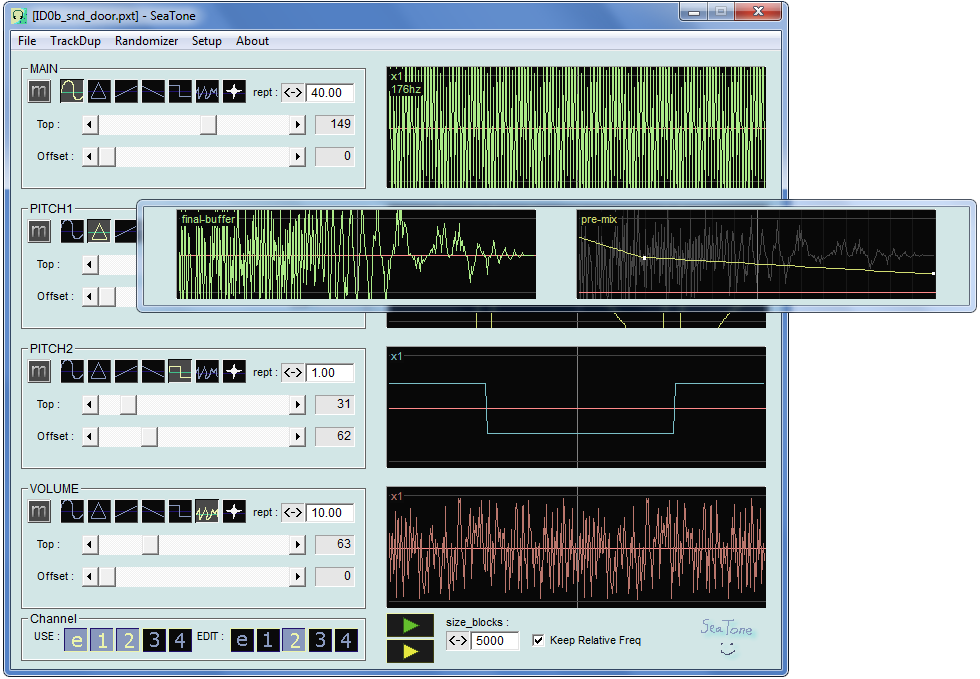Click the VOLUME Top slider thumb
Image resolution: width=980 pixels, height=679 pixels.
point(149,545)
